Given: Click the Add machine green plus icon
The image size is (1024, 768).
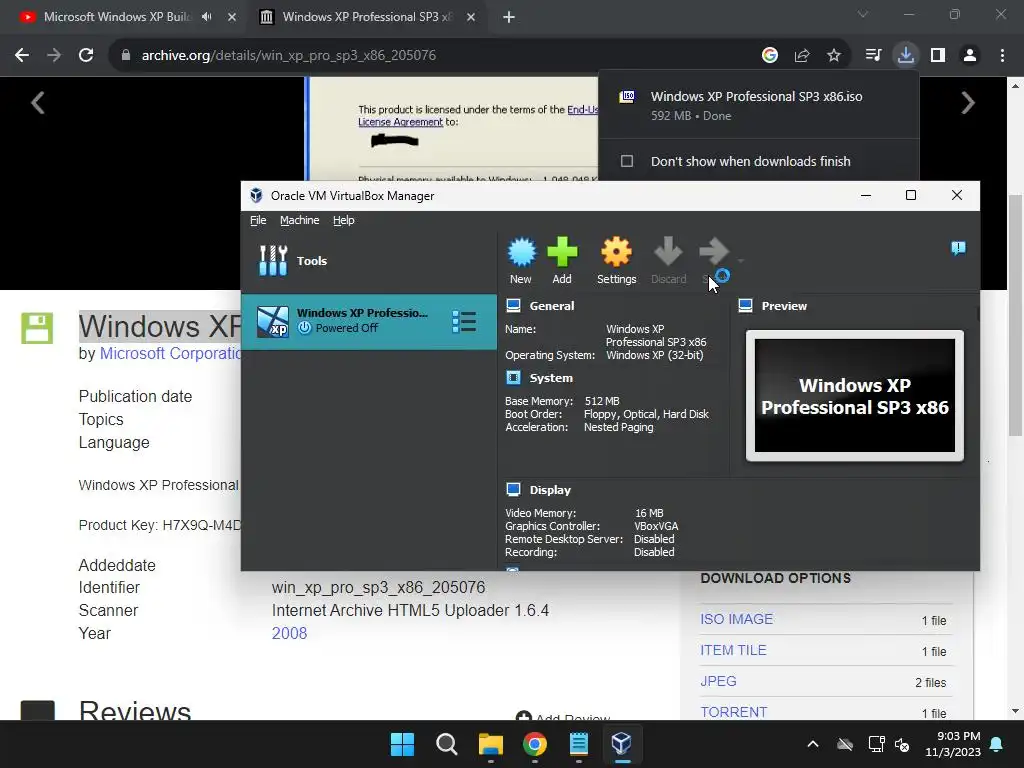Looking at the screenshot, I should (x=562, y=253).
